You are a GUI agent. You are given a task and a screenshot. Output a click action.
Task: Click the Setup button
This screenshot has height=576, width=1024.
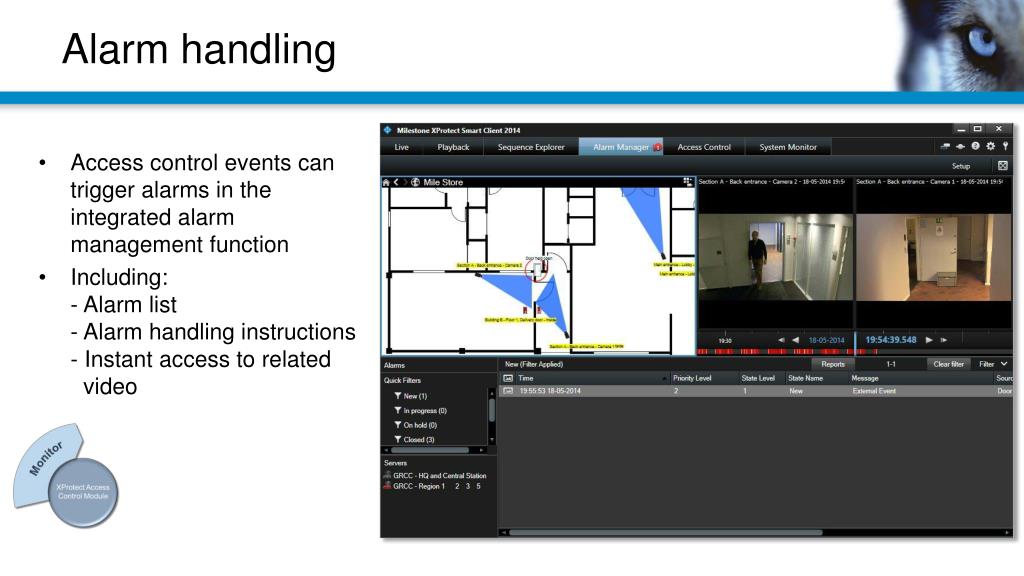[x=961, y=166]
